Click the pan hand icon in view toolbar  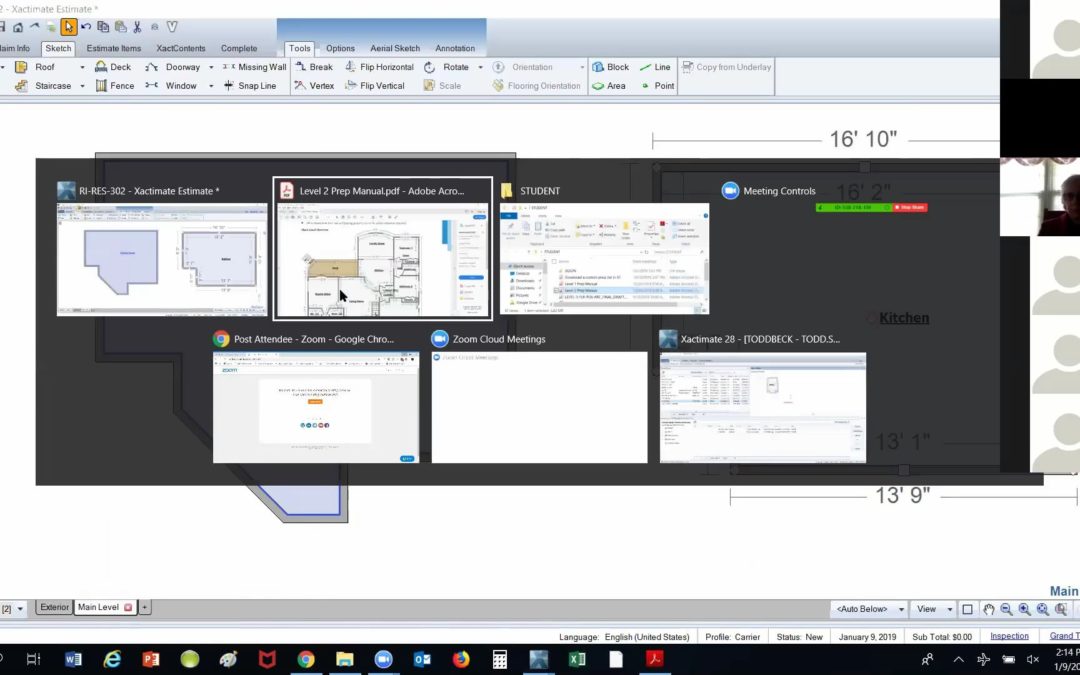point(988,609)
